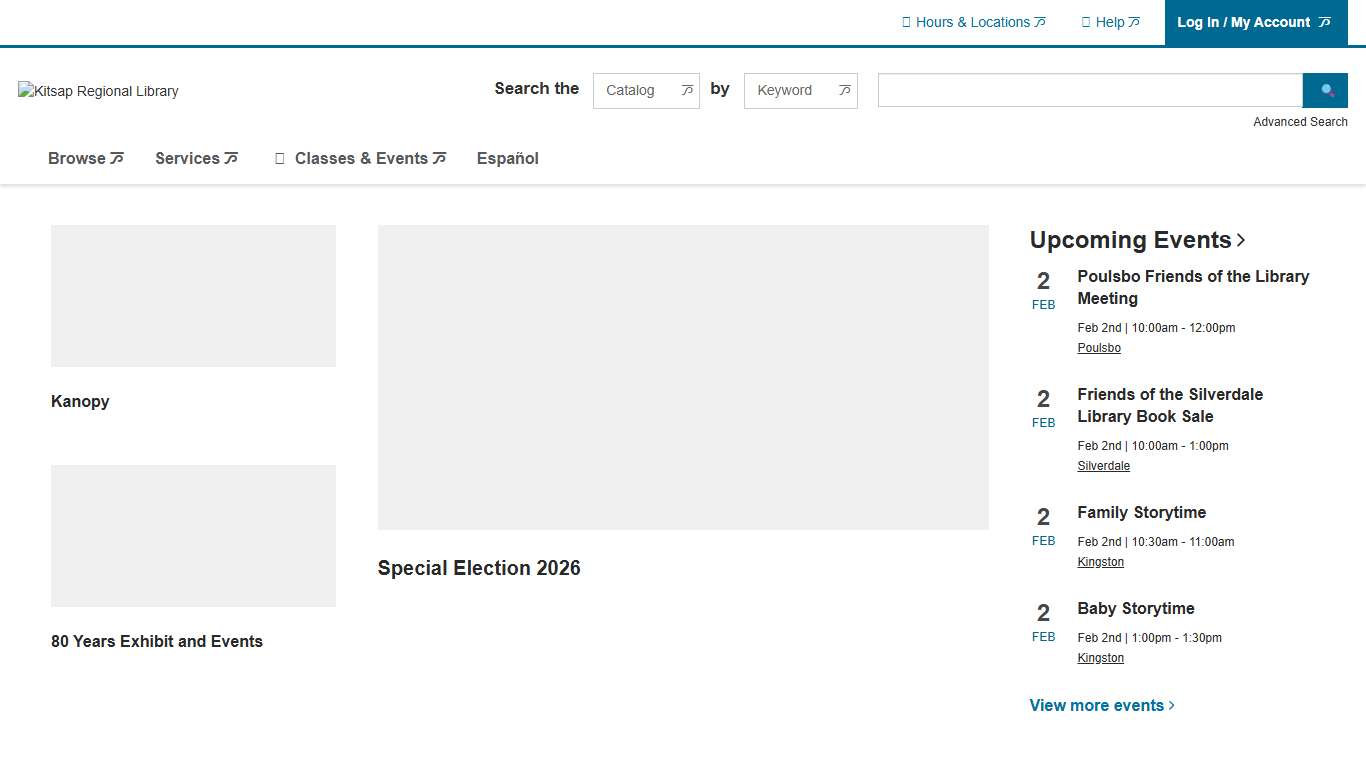The height and width of the screenshot is (768, 1366).
Task: Open the Classes & Events menu
Action: (360, 158)
